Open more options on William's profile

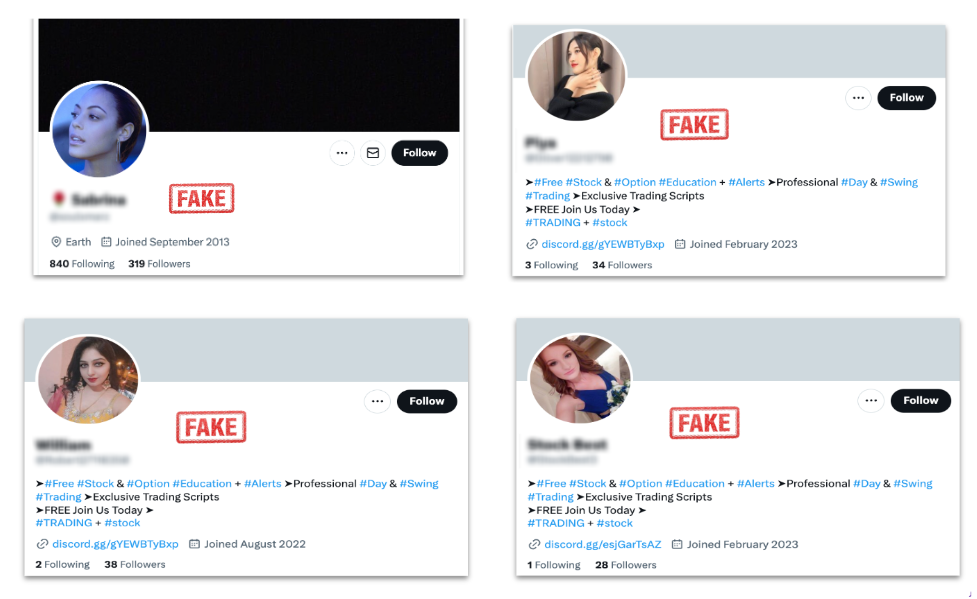click(377, 400)
